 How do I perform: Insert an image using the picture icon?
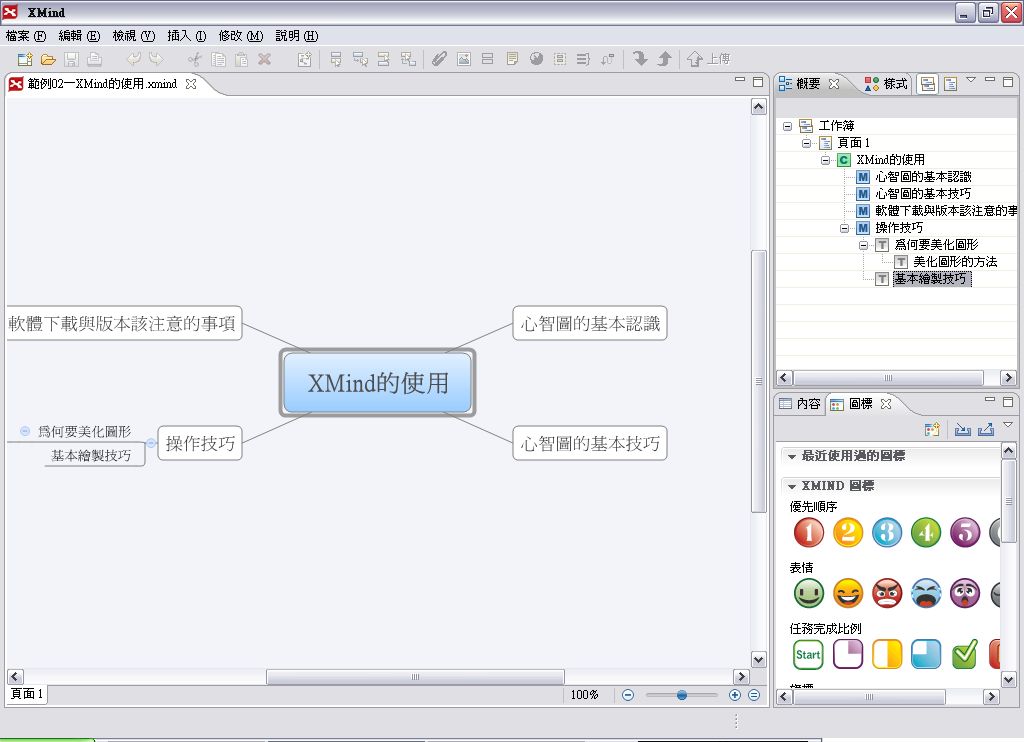pyautogui.click(x=464, y=59)
